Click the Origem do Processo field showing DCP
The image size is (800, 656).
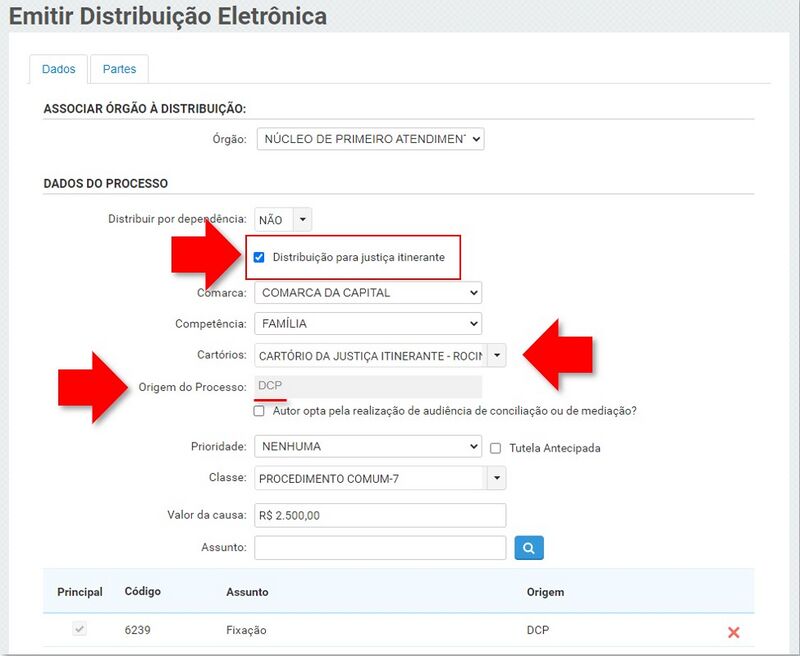(370, 383)
